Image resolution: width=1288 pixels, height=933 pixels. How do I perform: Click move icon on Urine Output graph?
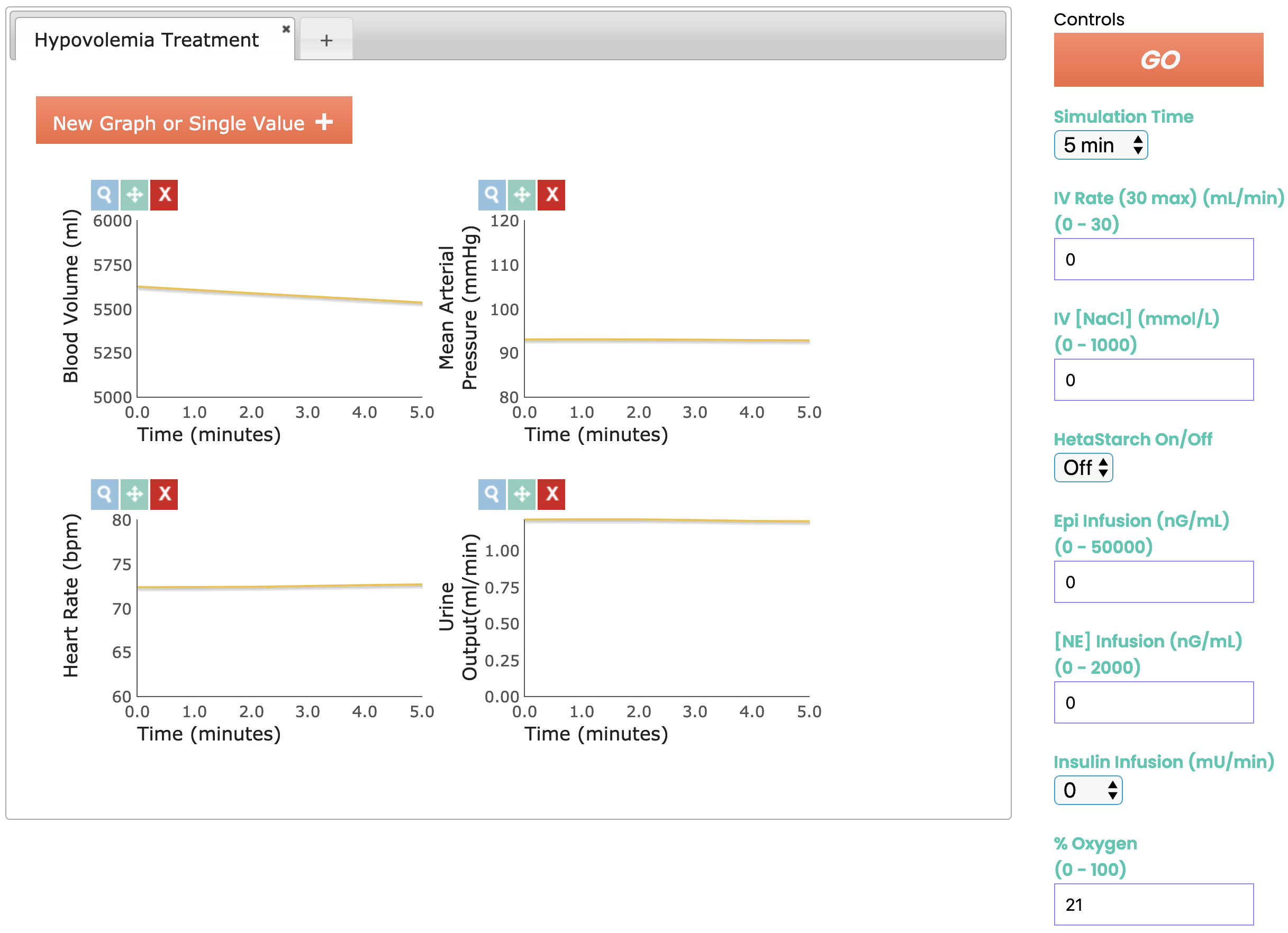(x=522, y=494)
